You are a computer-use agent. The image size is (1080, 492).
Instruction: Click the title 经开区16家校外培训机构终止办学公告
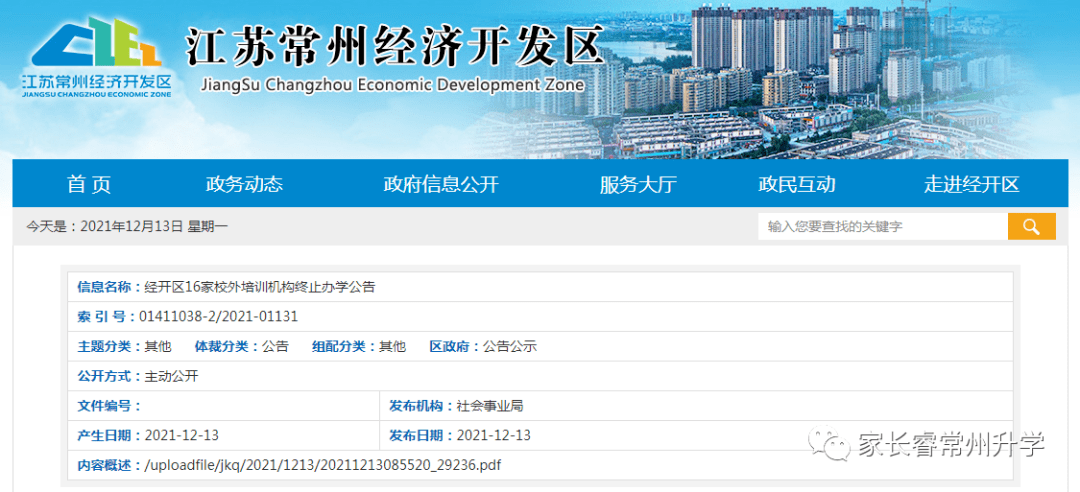pos(260,287)
